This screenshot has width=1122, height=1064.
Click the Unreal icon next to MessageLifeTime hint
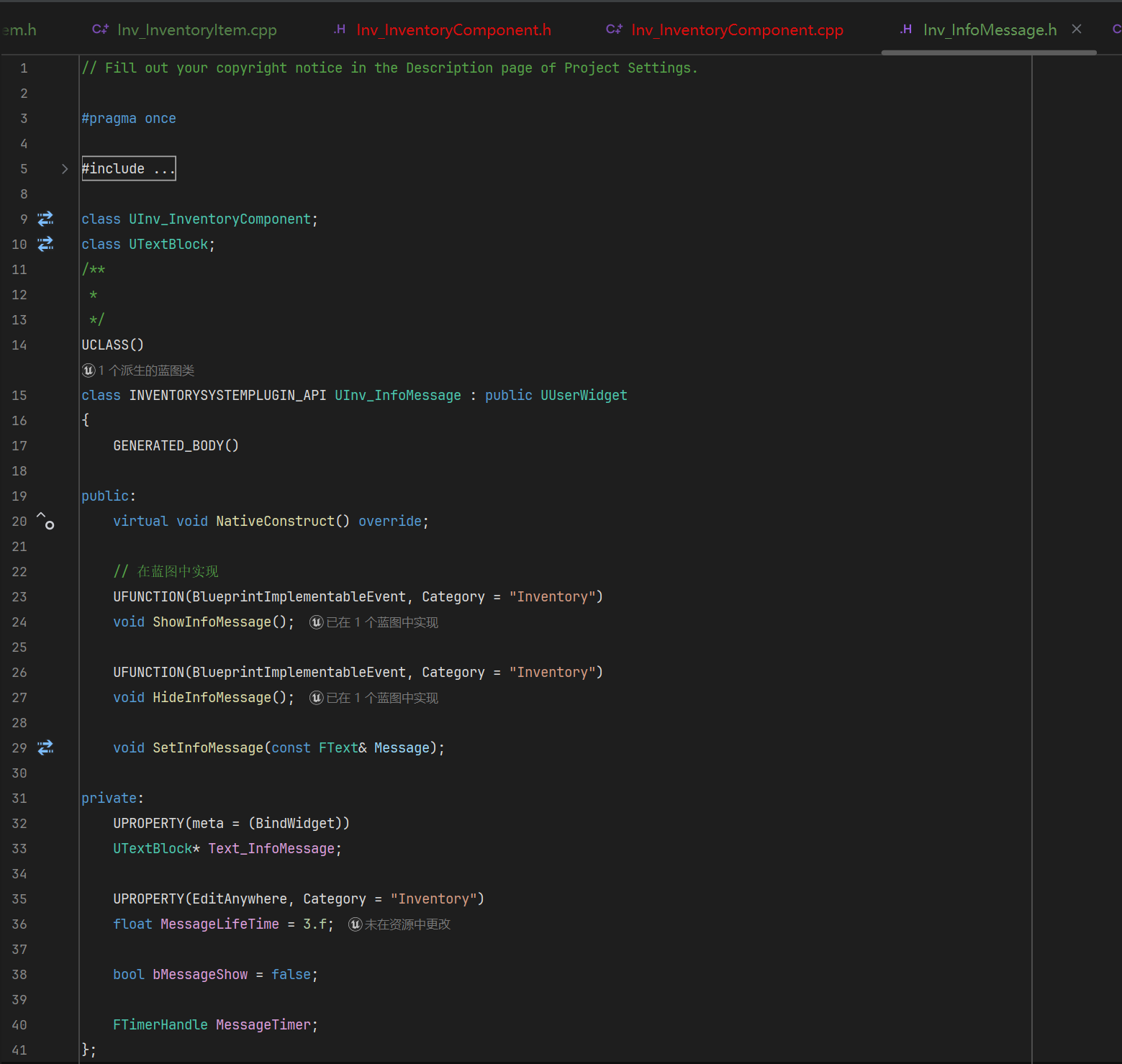click(356, 924)
